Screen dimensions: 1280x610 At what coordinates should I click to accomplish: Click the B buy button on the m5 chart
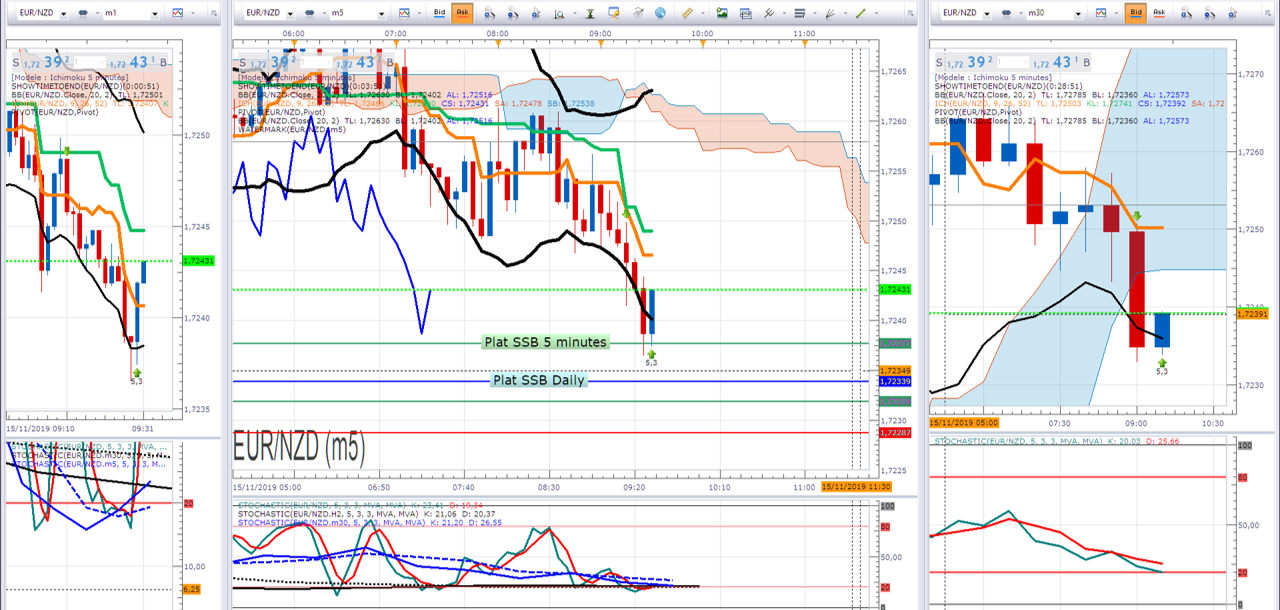pyautogui.click(x=390, y=62)
